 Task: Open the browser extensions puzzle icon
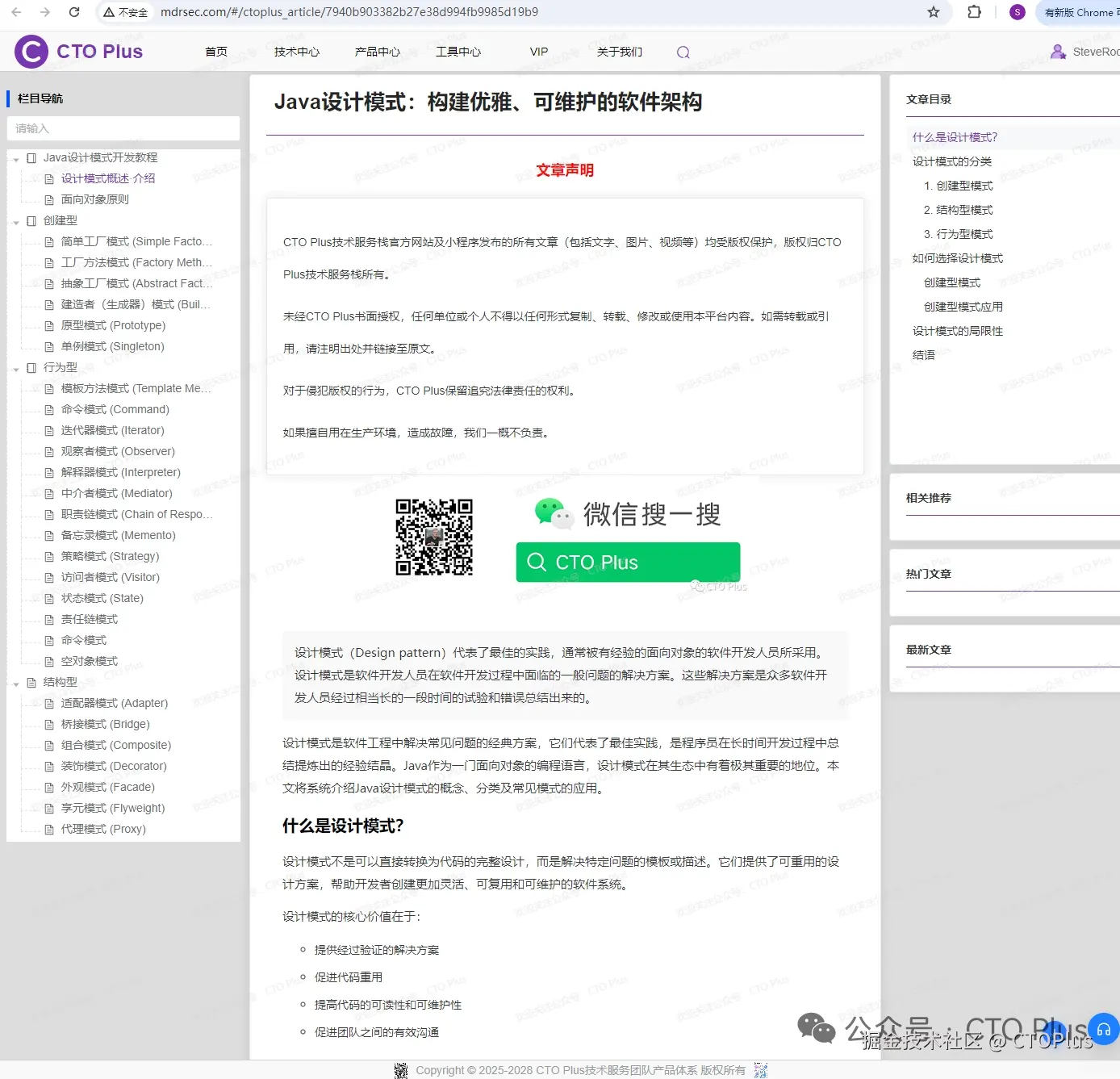pos(974,12)
